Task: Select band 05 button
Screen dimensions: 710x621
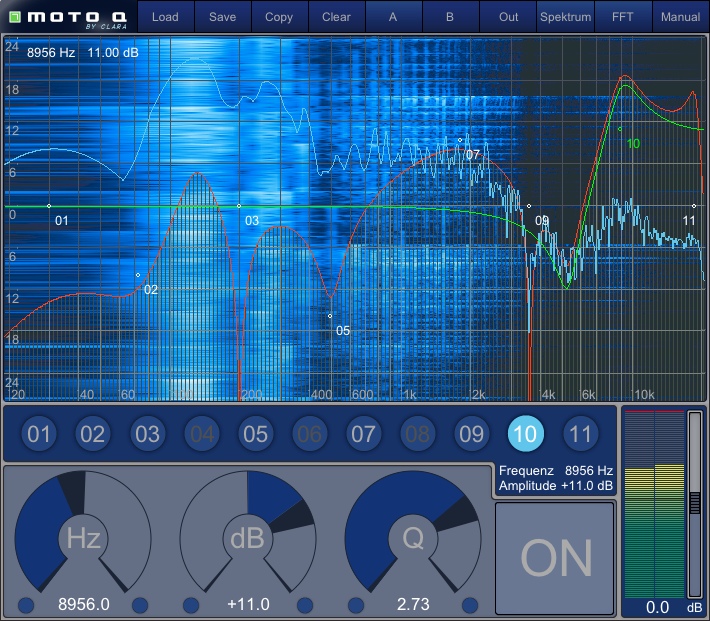Action: (255, 434)
